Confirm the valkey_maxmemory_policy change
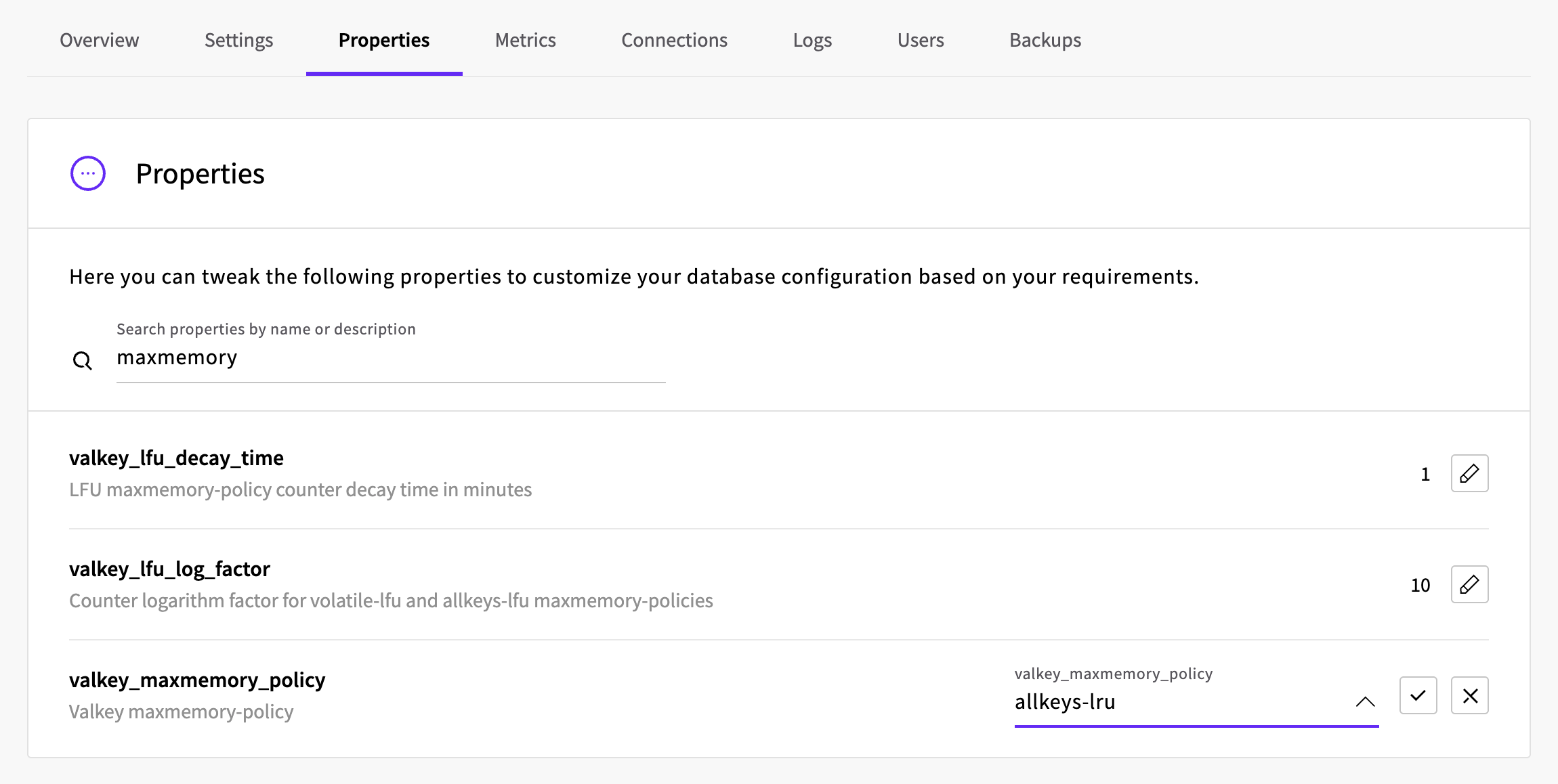 (1418, 695)
